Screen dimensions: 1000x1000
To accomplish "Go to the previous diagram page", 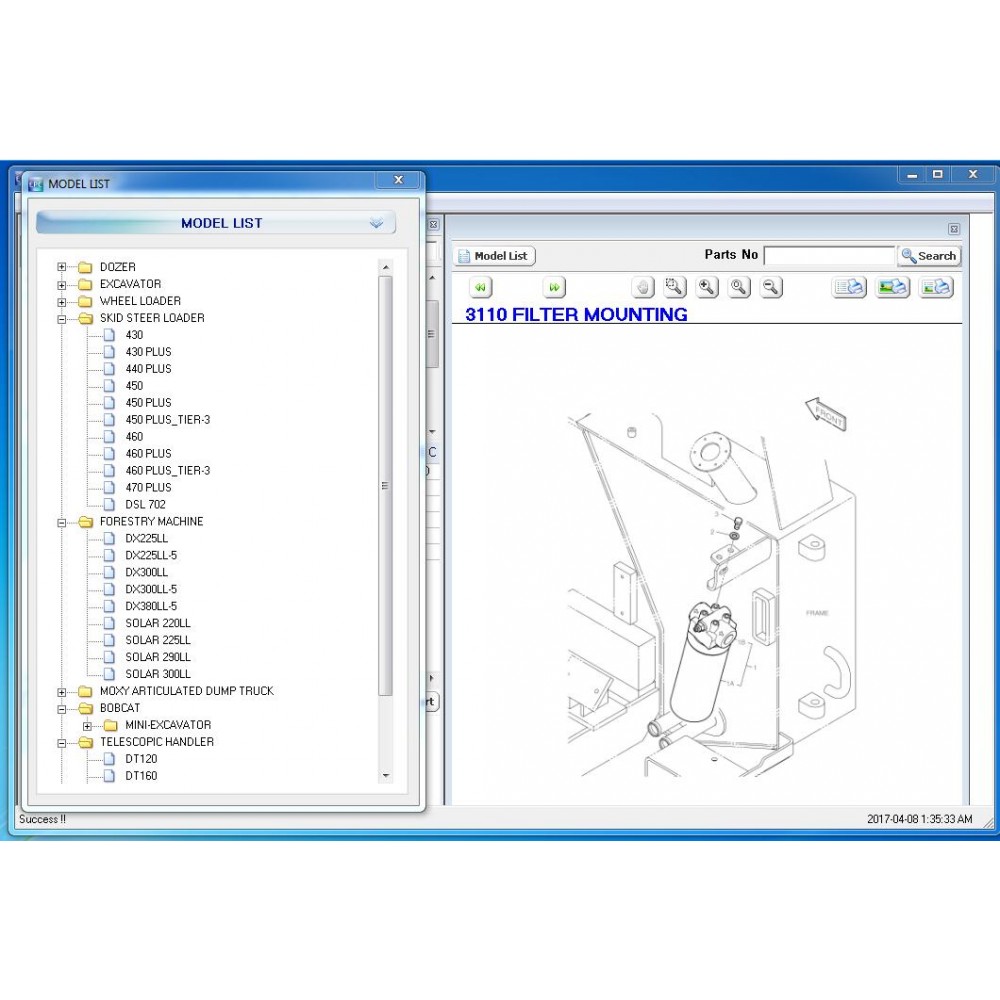I will (481, 288).
